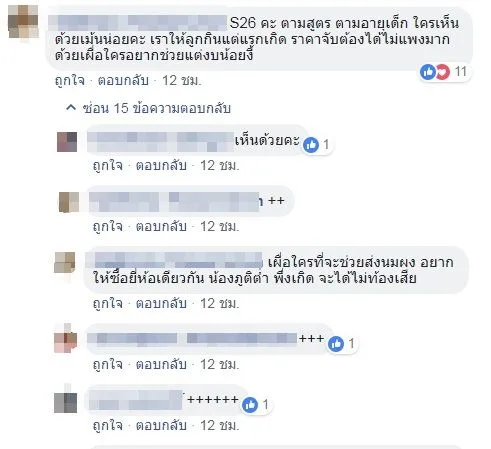Click the like reaction icon on S26 comment

tap(428, 72)
